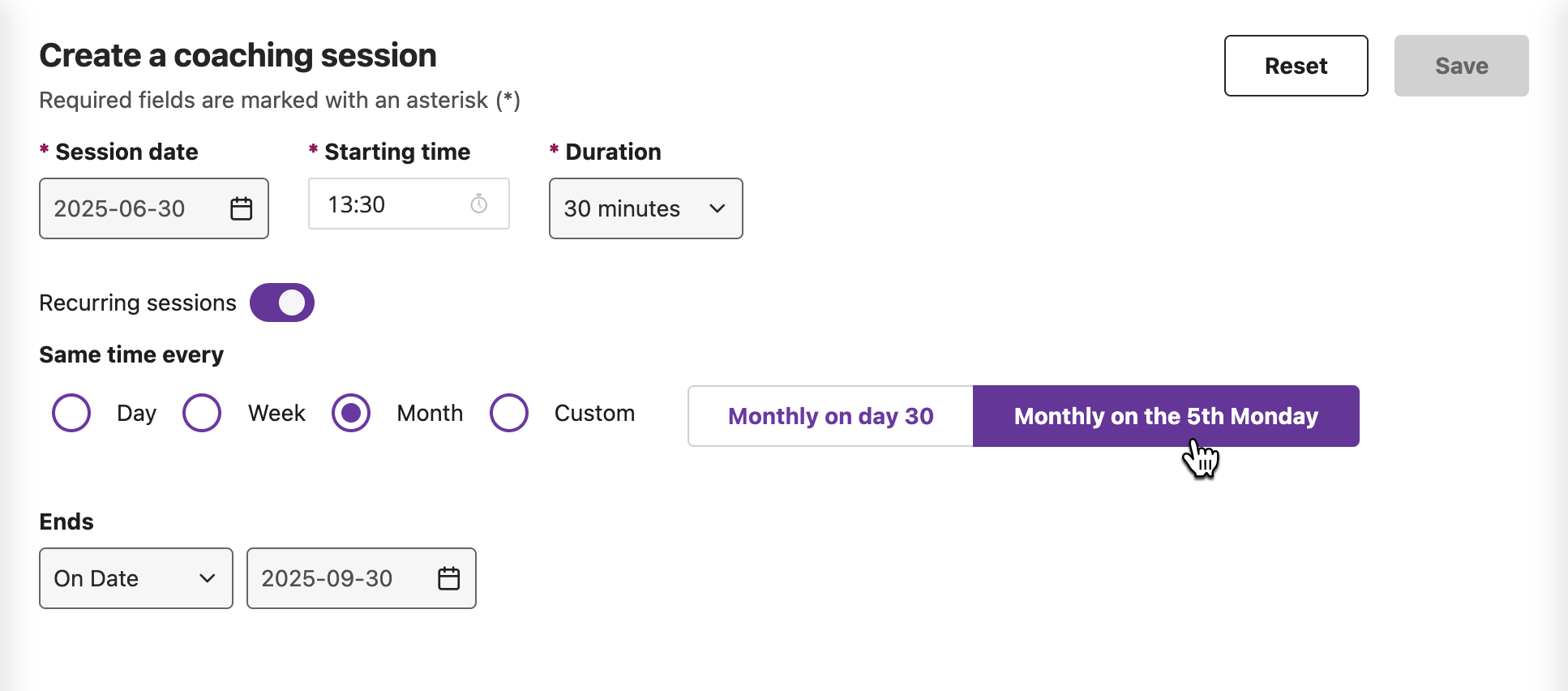Click the Reset button
Image resolution: width=1568 pixels, height=691 pixels.
(1296, 66)
